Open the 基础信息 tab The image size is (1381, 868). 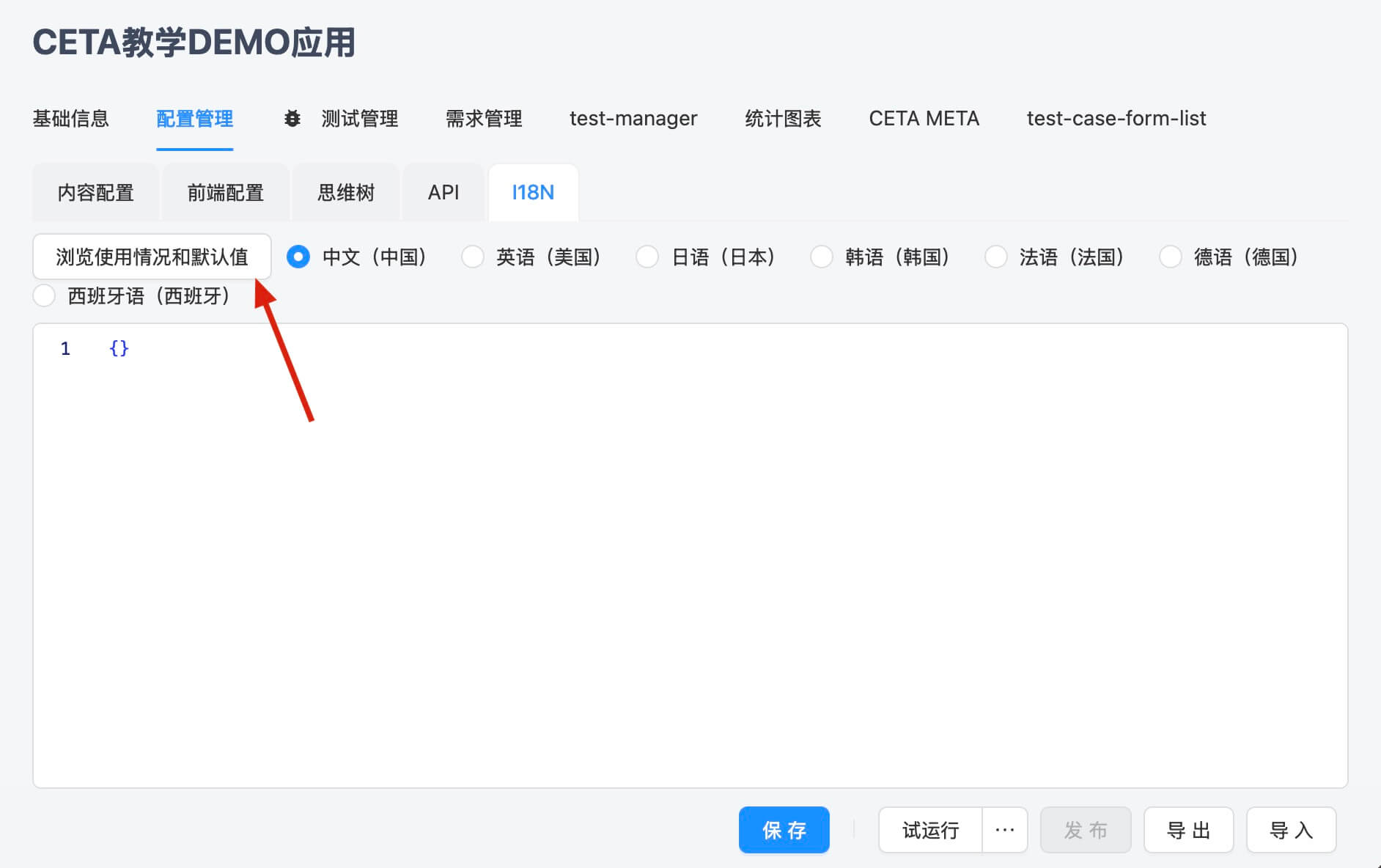(x=71, y=118)
